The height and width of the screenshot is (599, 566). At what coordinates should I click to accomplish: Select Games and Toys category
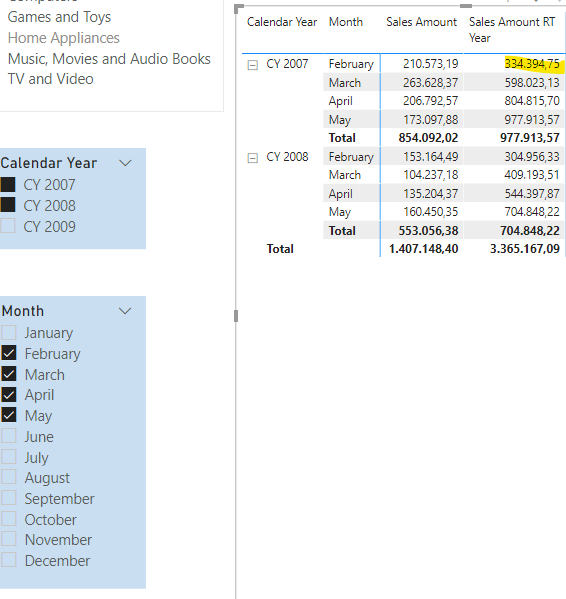59,17
